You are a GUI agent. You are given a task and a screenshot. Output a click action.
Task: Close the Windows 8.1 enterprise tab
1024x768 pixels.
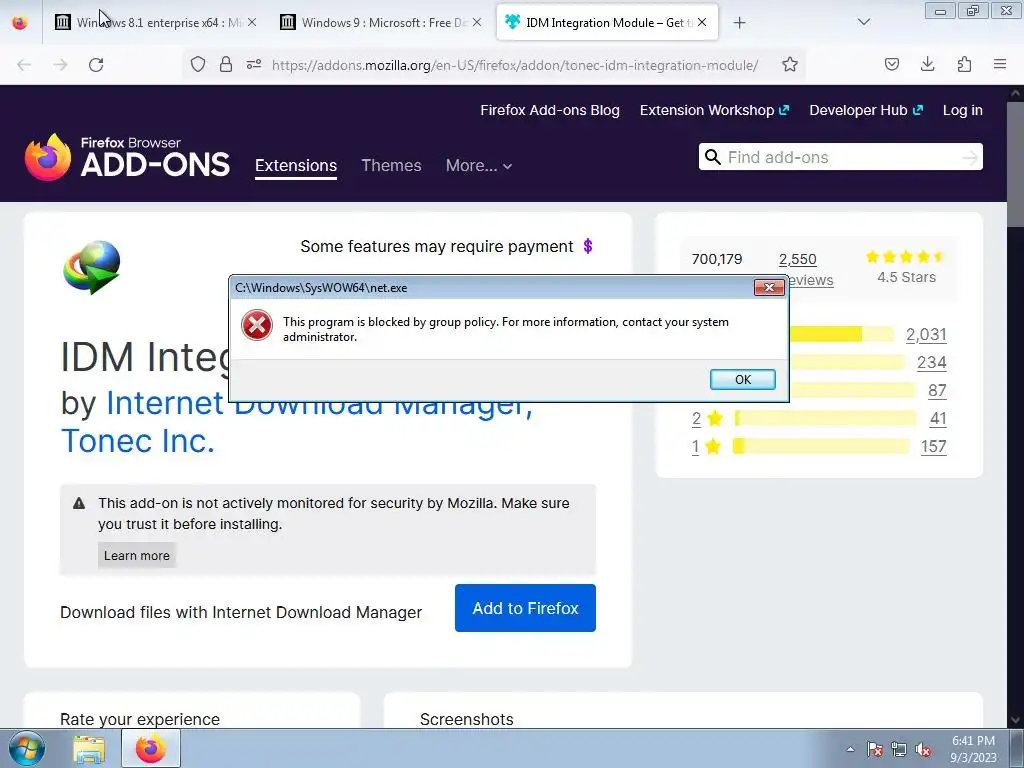pos(252,22)
